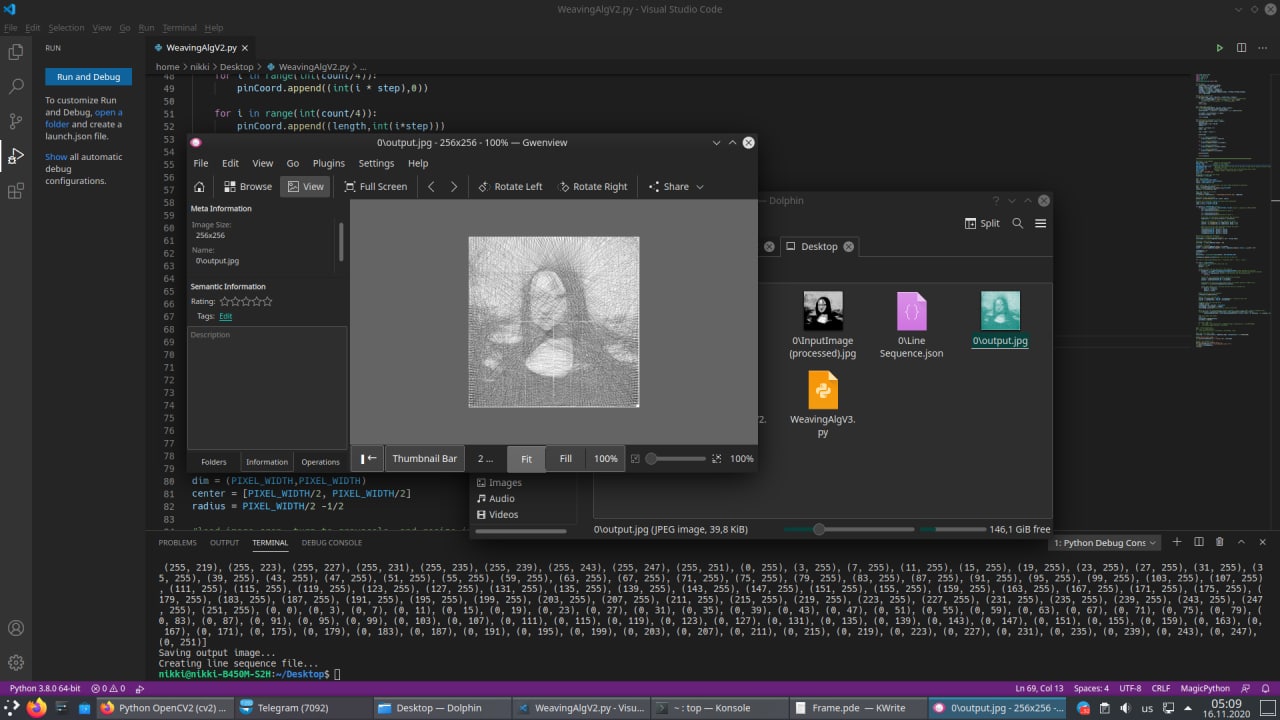Open Dolphin search icon

point(1017,223)
